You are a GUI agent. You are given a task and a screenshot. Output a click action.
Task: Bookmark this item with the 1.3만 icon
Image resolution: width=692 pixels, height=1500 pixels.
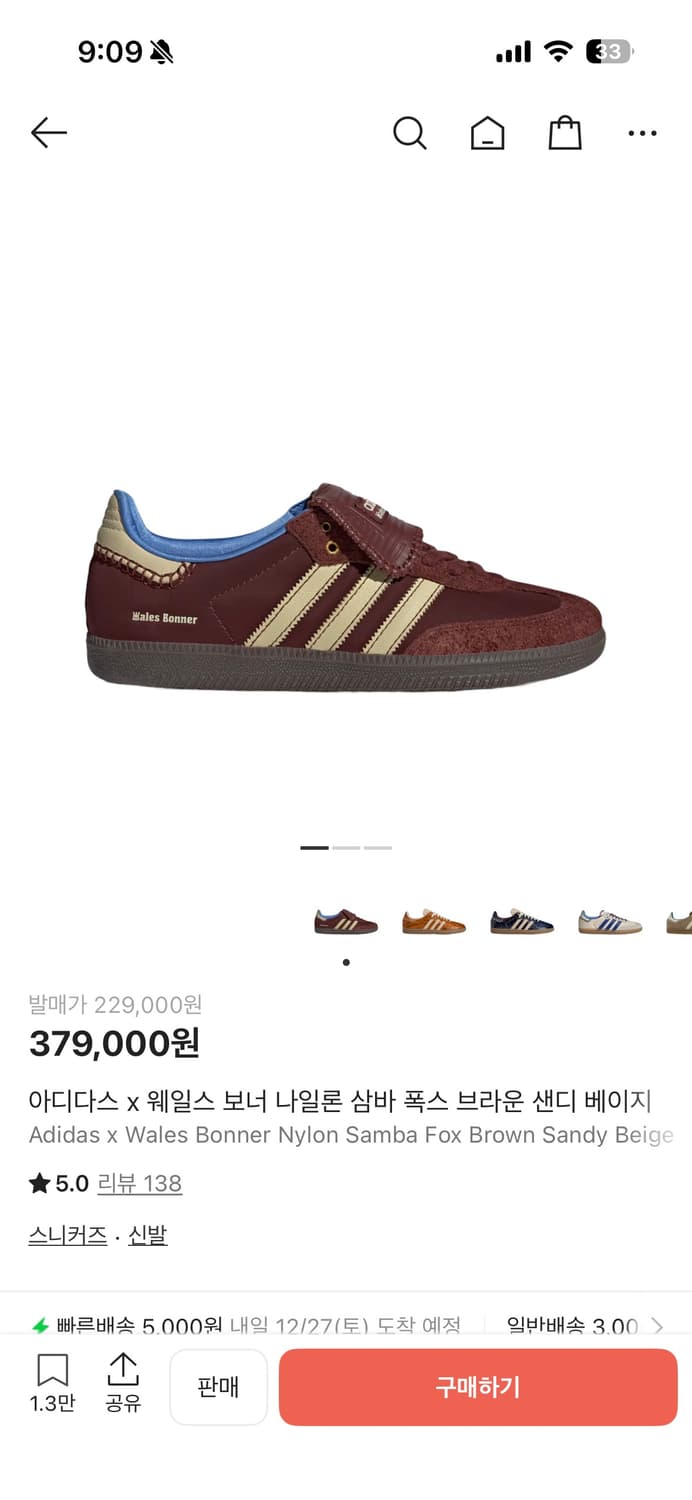pos(52,1383)
